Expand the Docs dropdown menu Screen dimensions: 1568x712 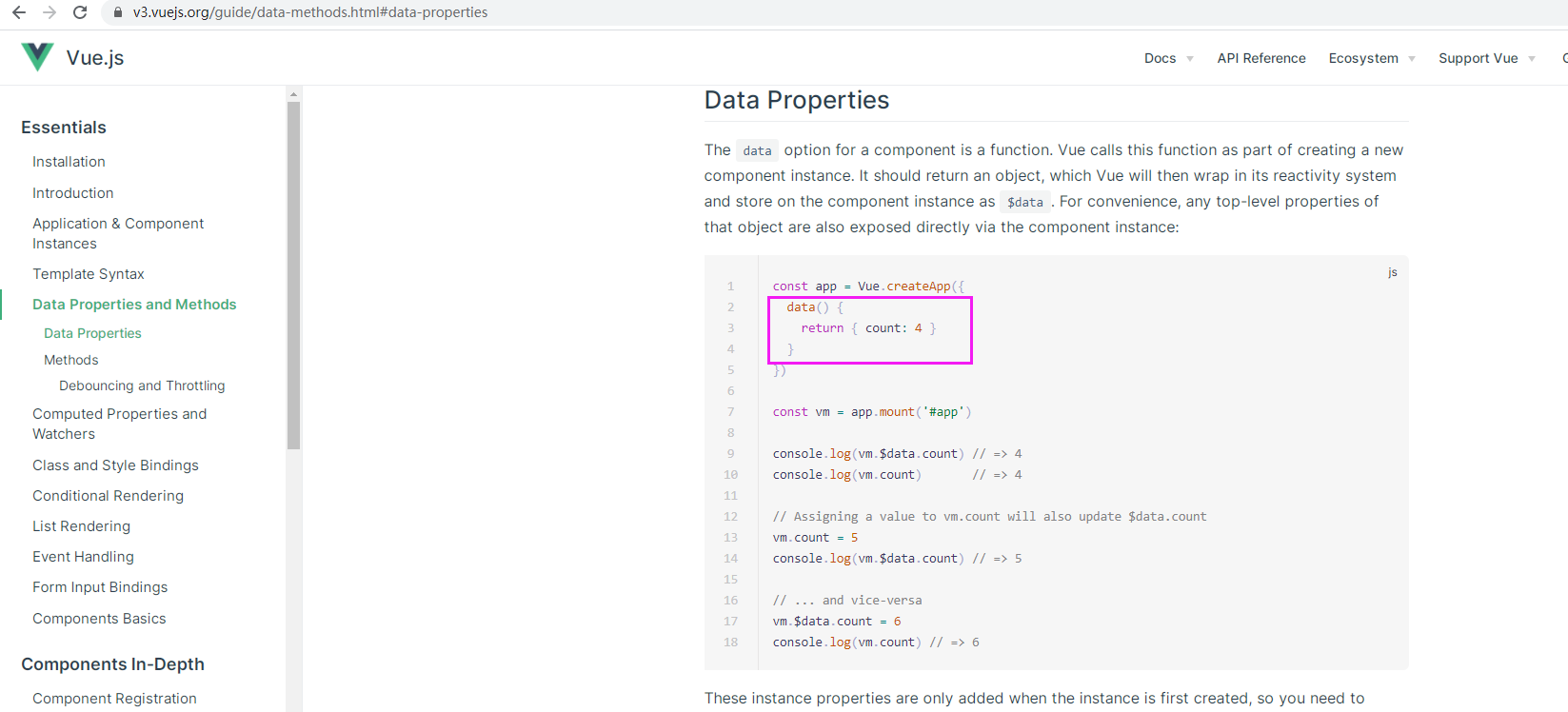[x=1168, y=58]
